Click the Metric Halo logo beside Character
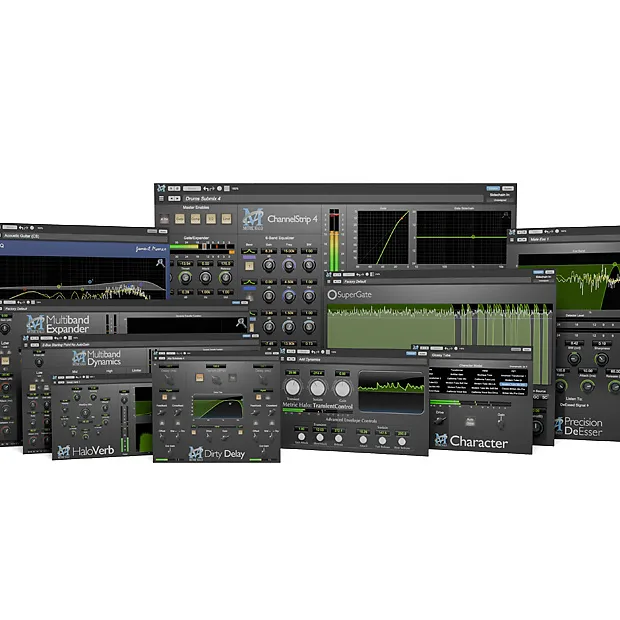The height and width of the screenshot is (620, 620). (x=441, y=440)
